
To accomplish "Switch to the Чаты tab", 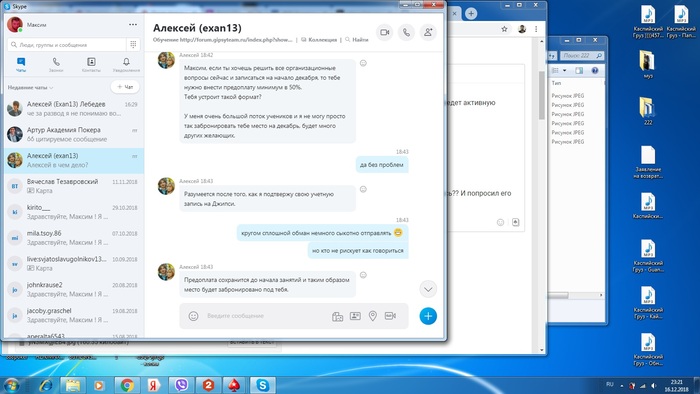I will point(21,65).
